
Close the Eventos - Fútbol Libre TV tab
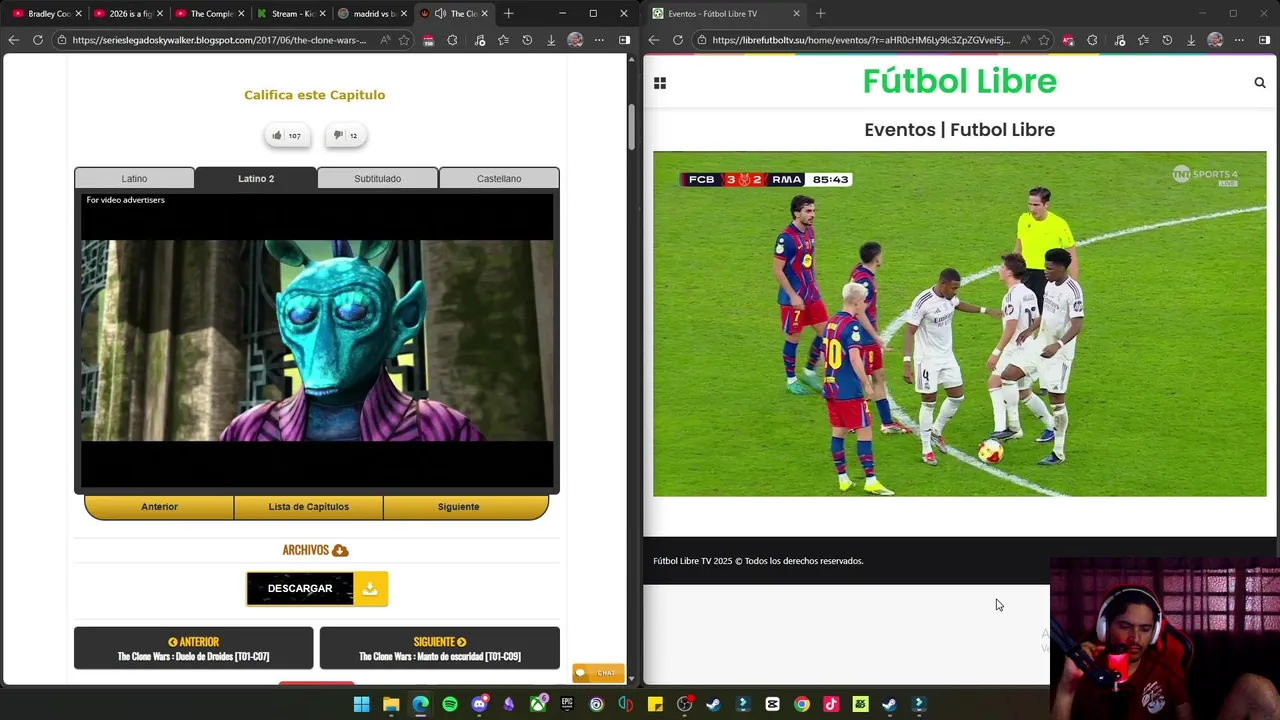pyautogui.click(x=796, y=13)
